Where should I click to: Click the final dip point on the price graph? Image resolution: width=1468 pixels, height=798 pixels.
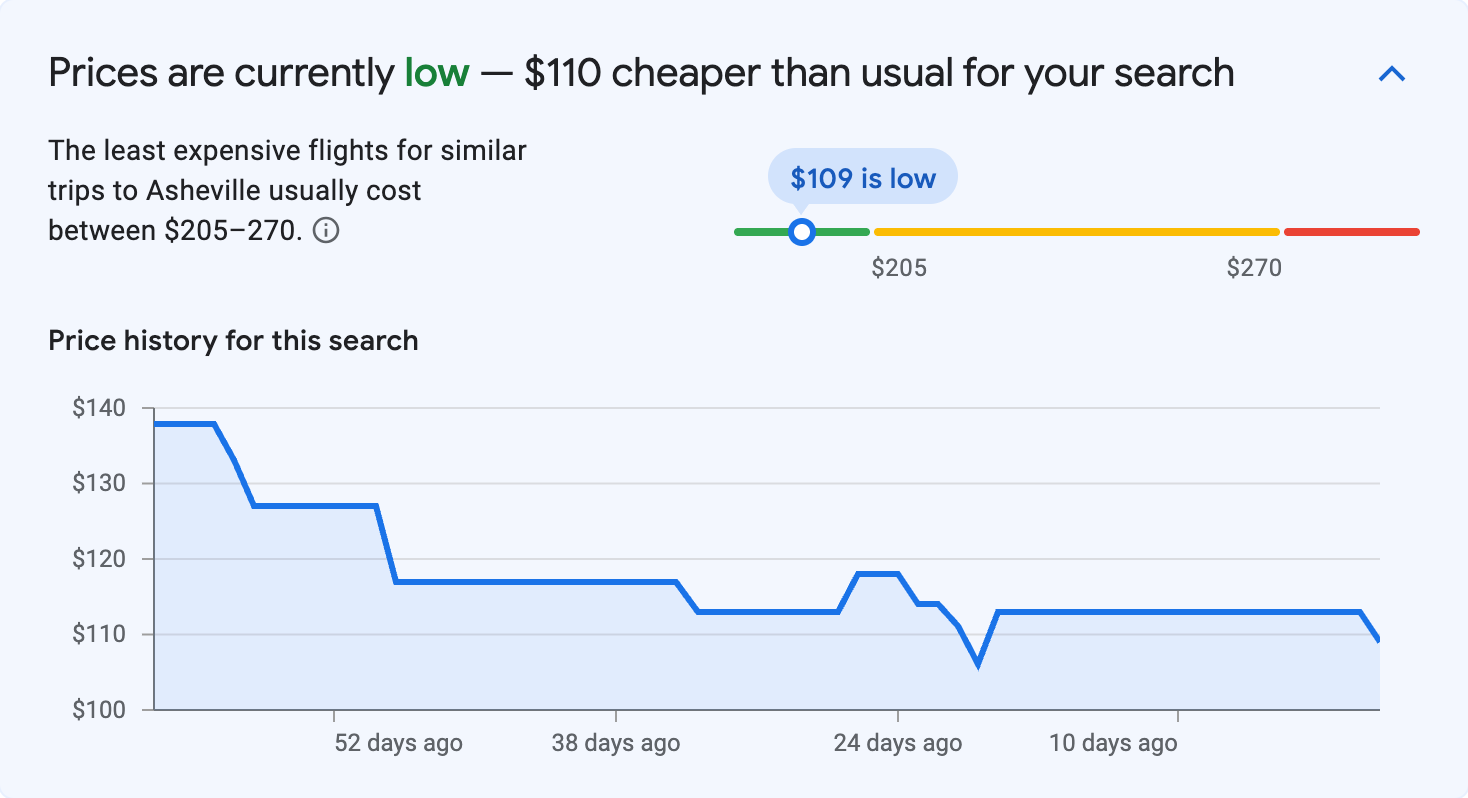(x=1378, y=638)
